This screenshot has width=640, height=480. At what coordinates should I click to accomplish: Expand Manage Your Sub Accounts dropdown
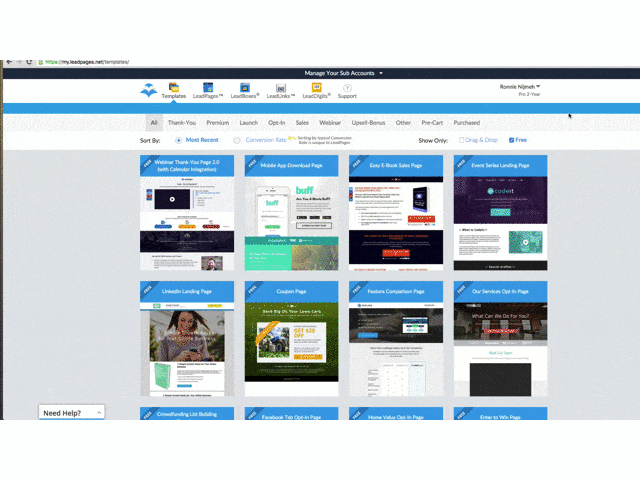click(343, 73)
